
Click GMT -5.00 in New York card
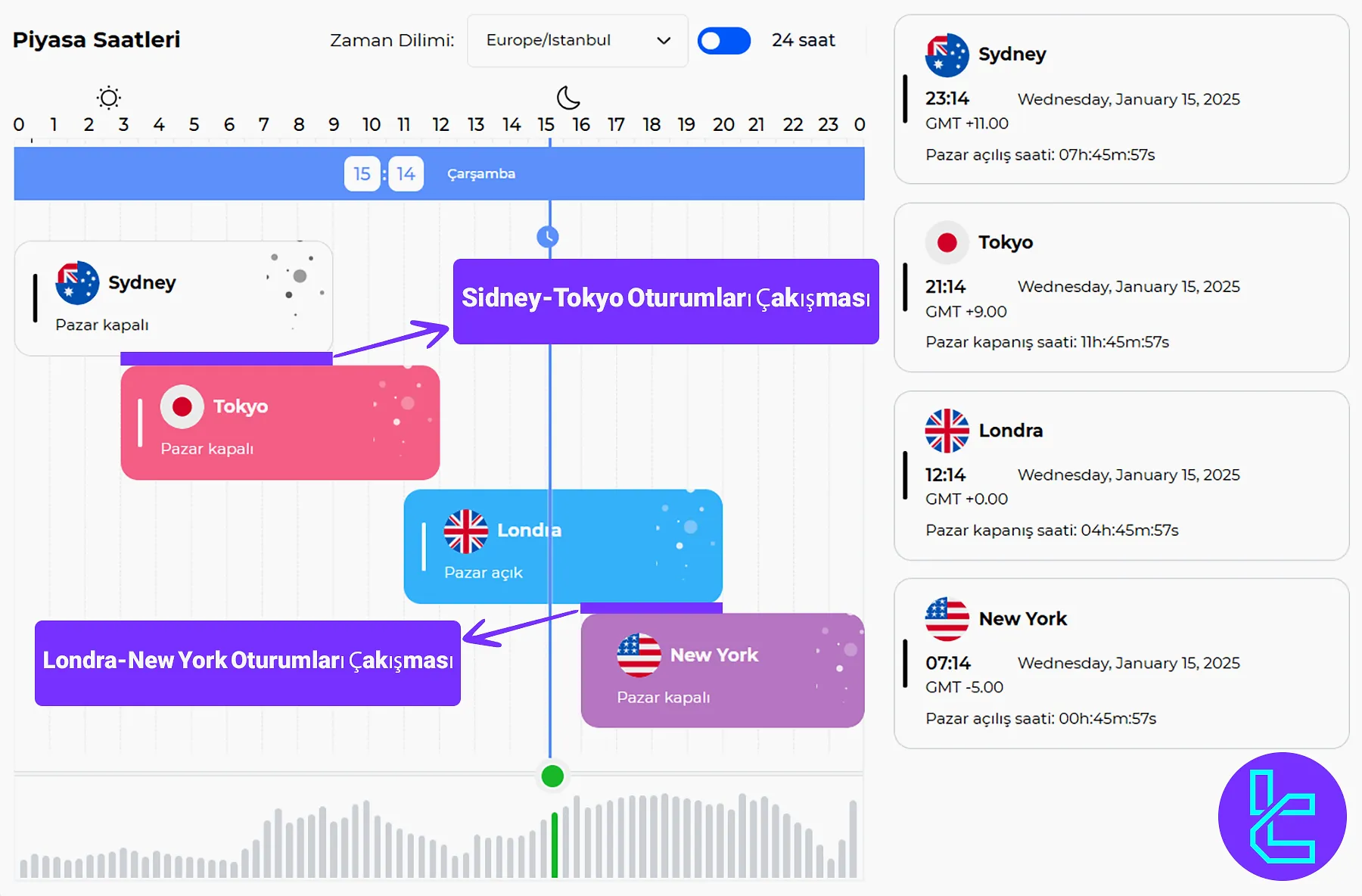point(965,687)
